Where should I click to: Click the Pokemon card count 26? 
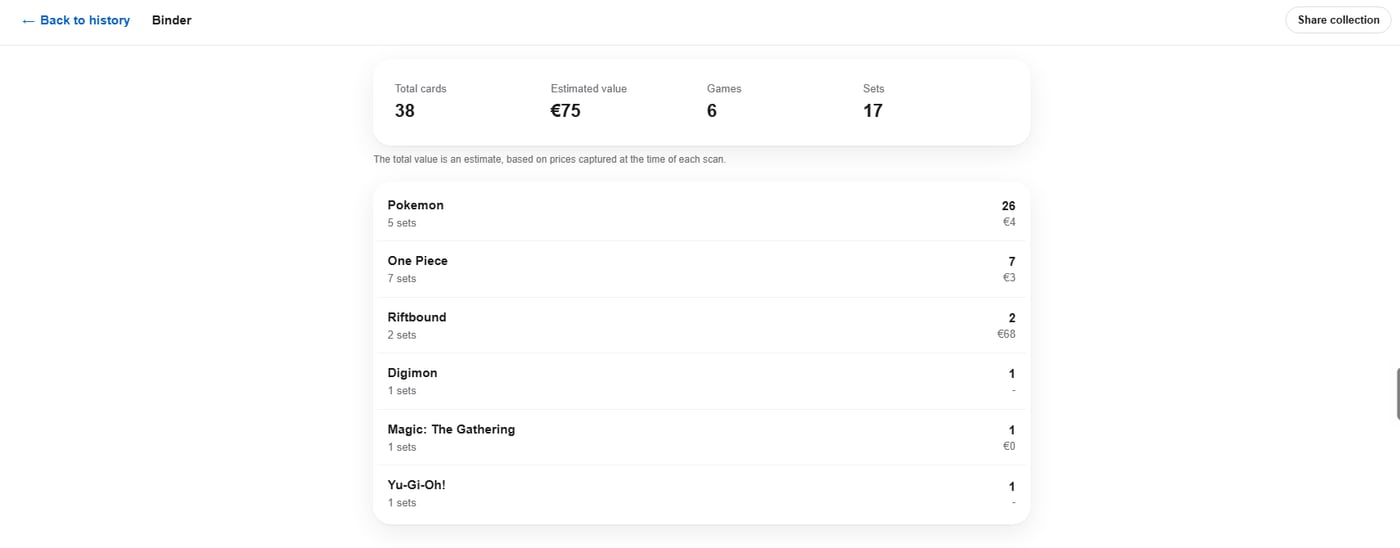(1008, 206)
